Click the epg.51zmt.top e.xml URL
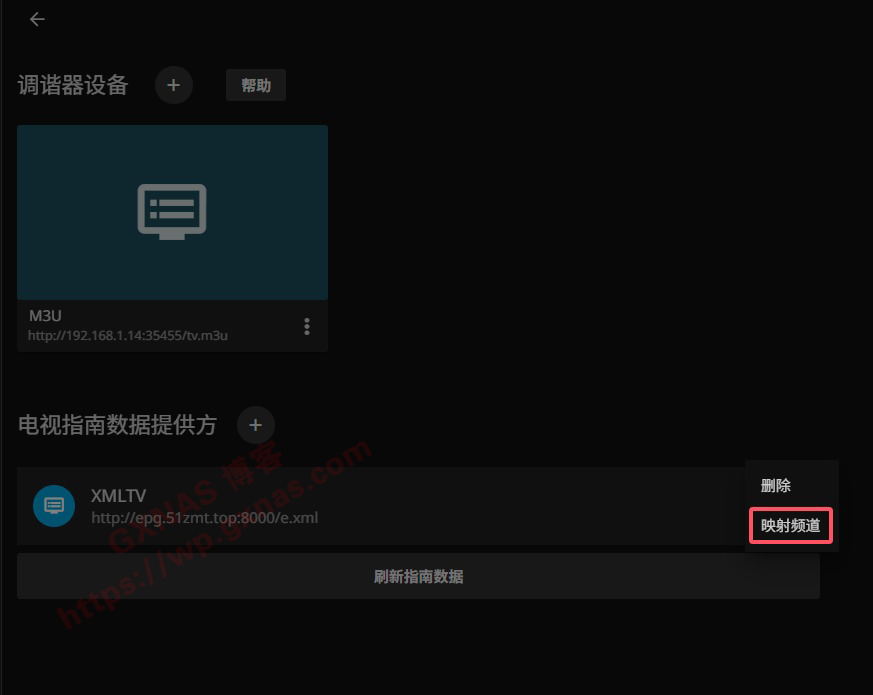Viewport: 873px width, 695px height. pos(204,518)
